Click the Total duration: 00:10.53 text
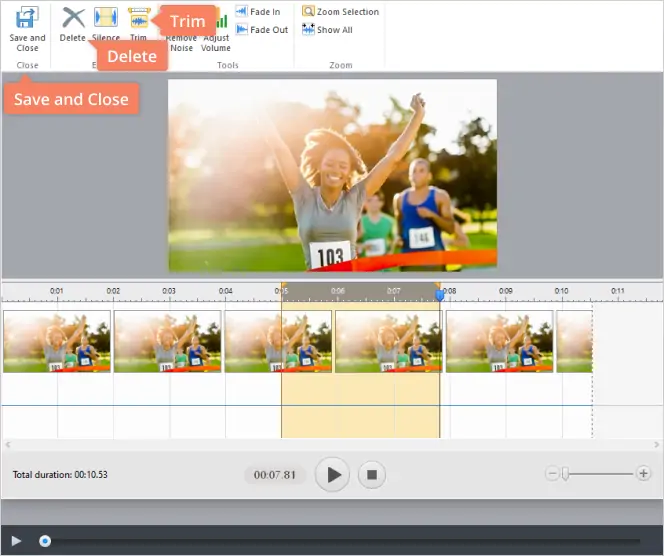This screenshot has height=556, width=664. pyautogui.click(x=60, y=474)
